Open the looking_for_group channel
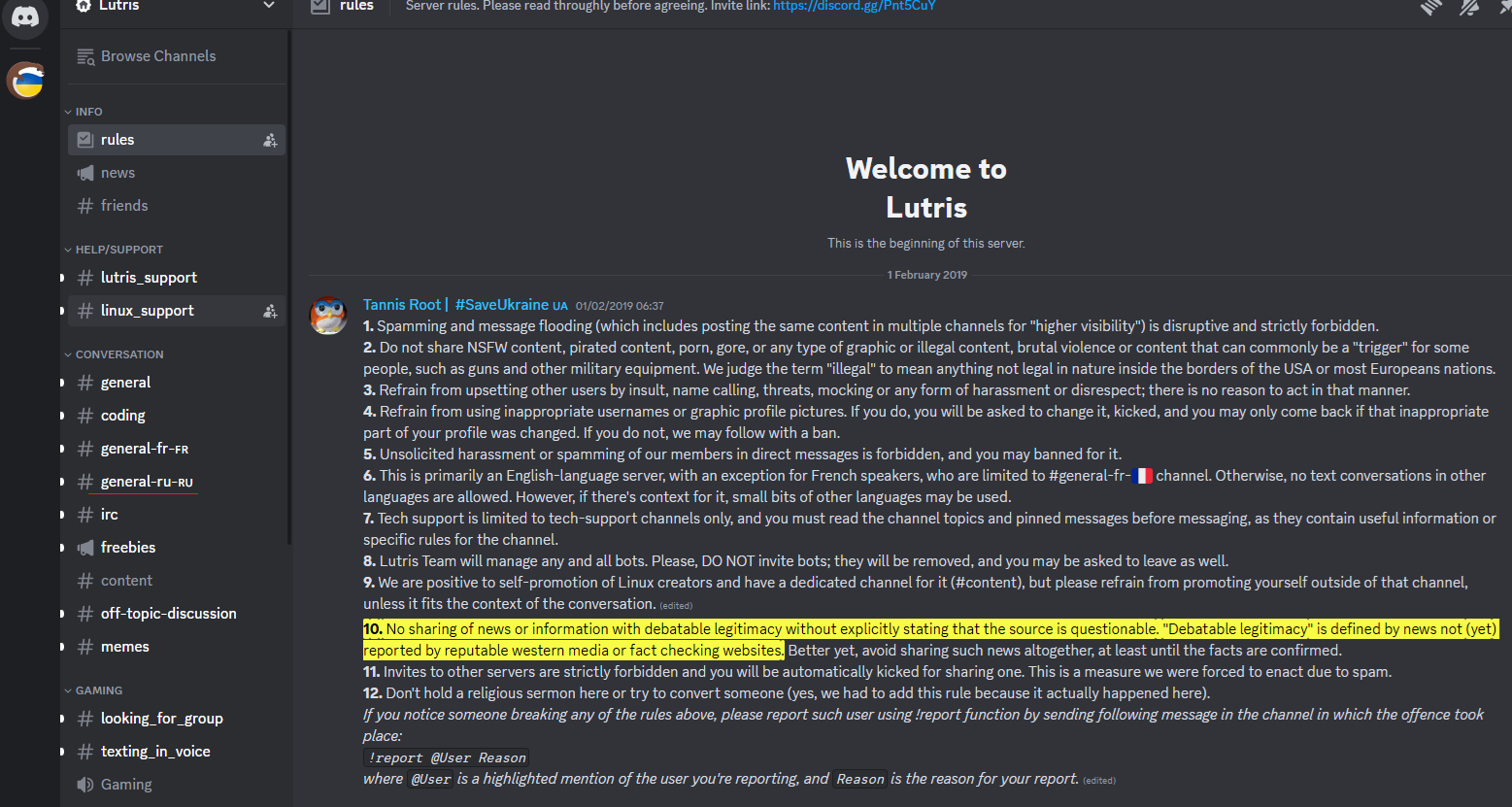This screenshot has width=1512, height=807. click(177, 719)
